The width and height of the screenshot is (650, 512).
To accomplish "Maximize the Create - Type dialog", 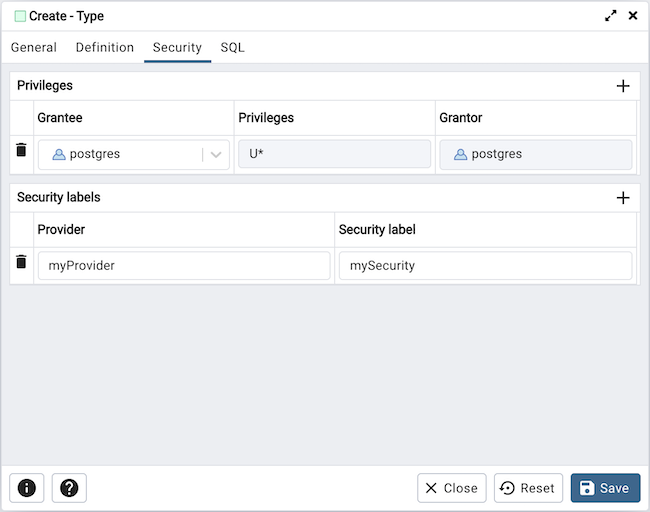I will (x=611, y=16).
